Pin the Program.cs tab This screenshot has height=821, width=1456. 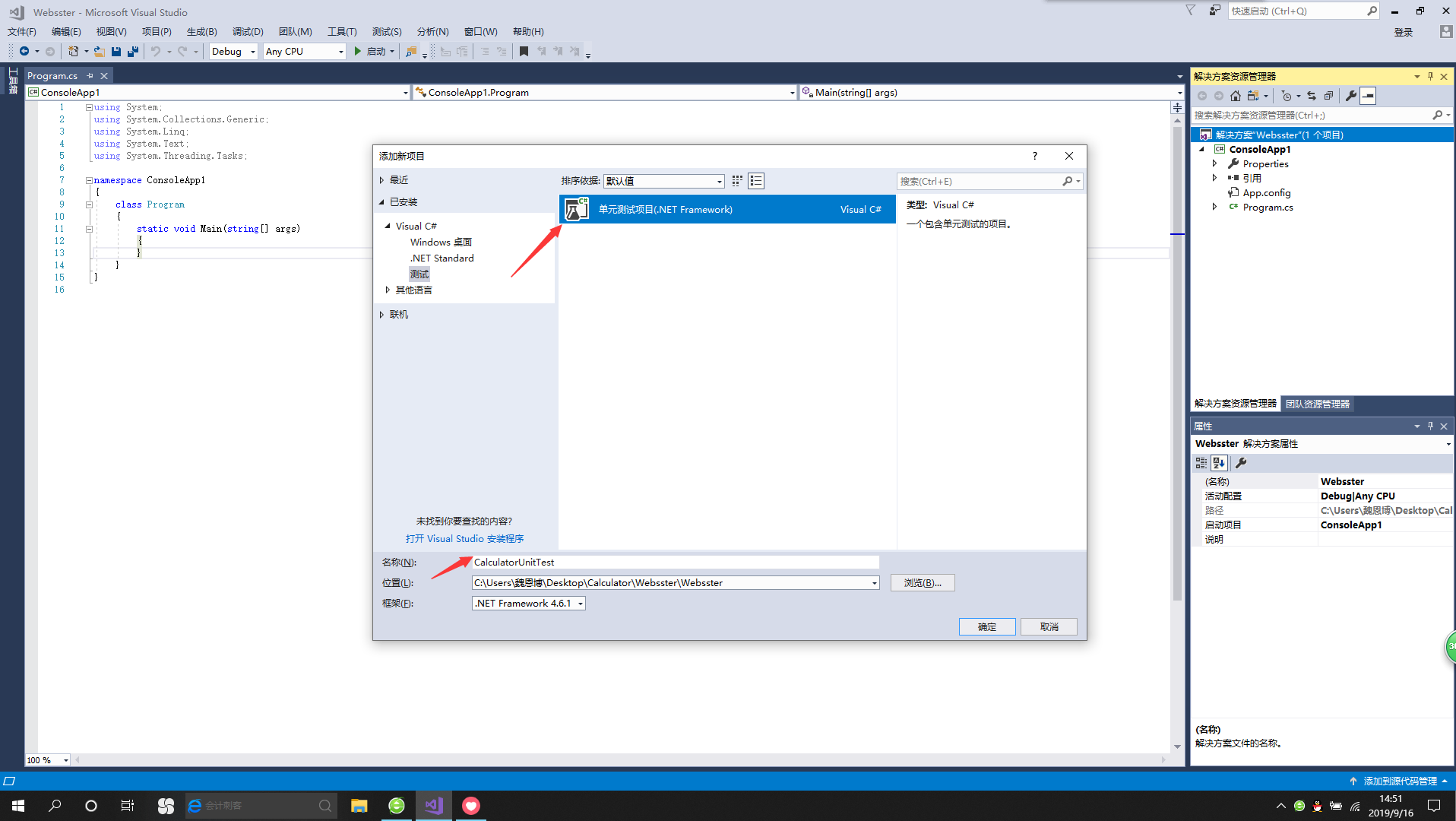90,75
